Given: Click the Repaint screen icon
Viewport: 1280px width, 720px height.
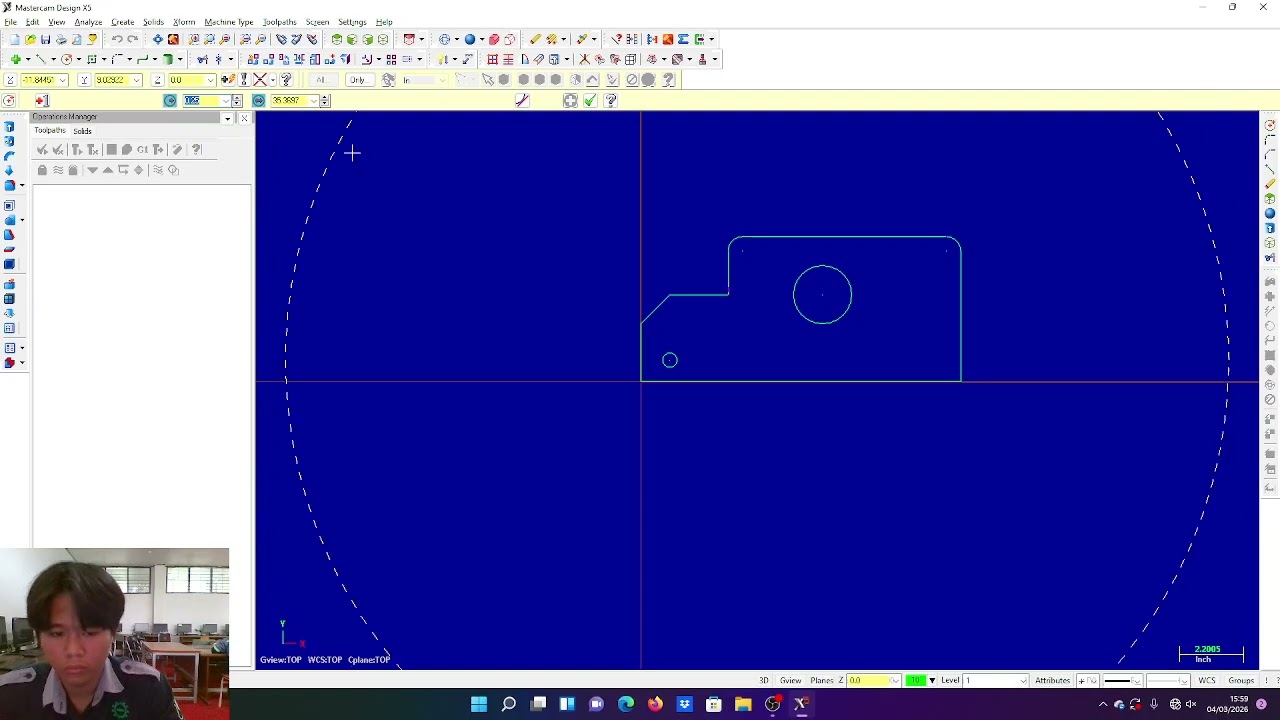Looking at the screenshot, I should pyautogui.click(x=173, y=39).
